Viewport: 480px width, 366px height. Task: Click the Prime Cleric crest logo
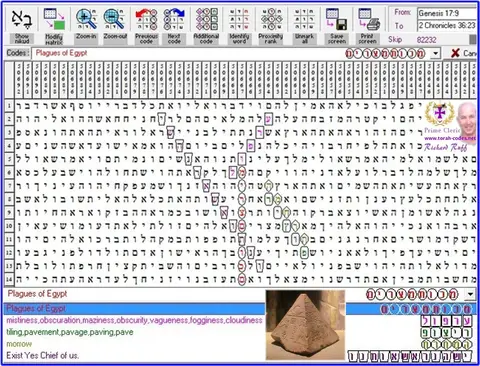[440, 113]
